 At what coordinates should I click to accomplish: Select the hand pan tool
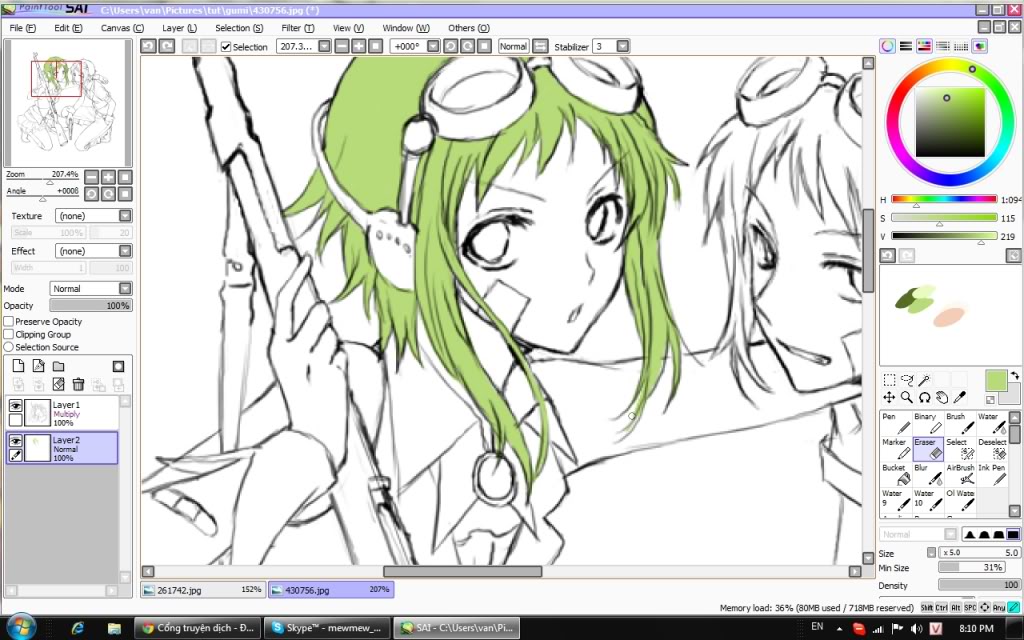tap(942, 397)
